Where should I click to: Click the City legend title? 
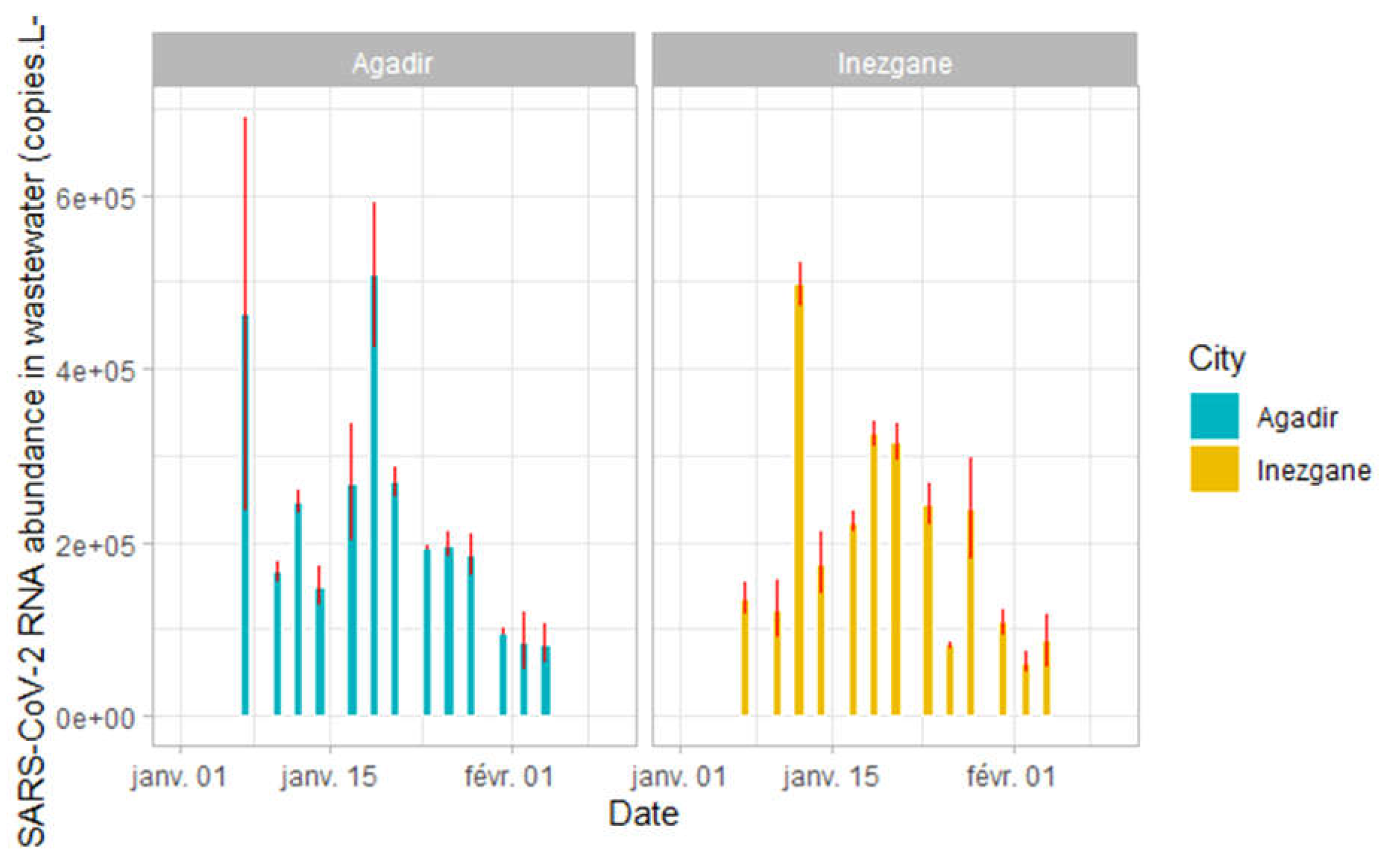coord(1216,359)
